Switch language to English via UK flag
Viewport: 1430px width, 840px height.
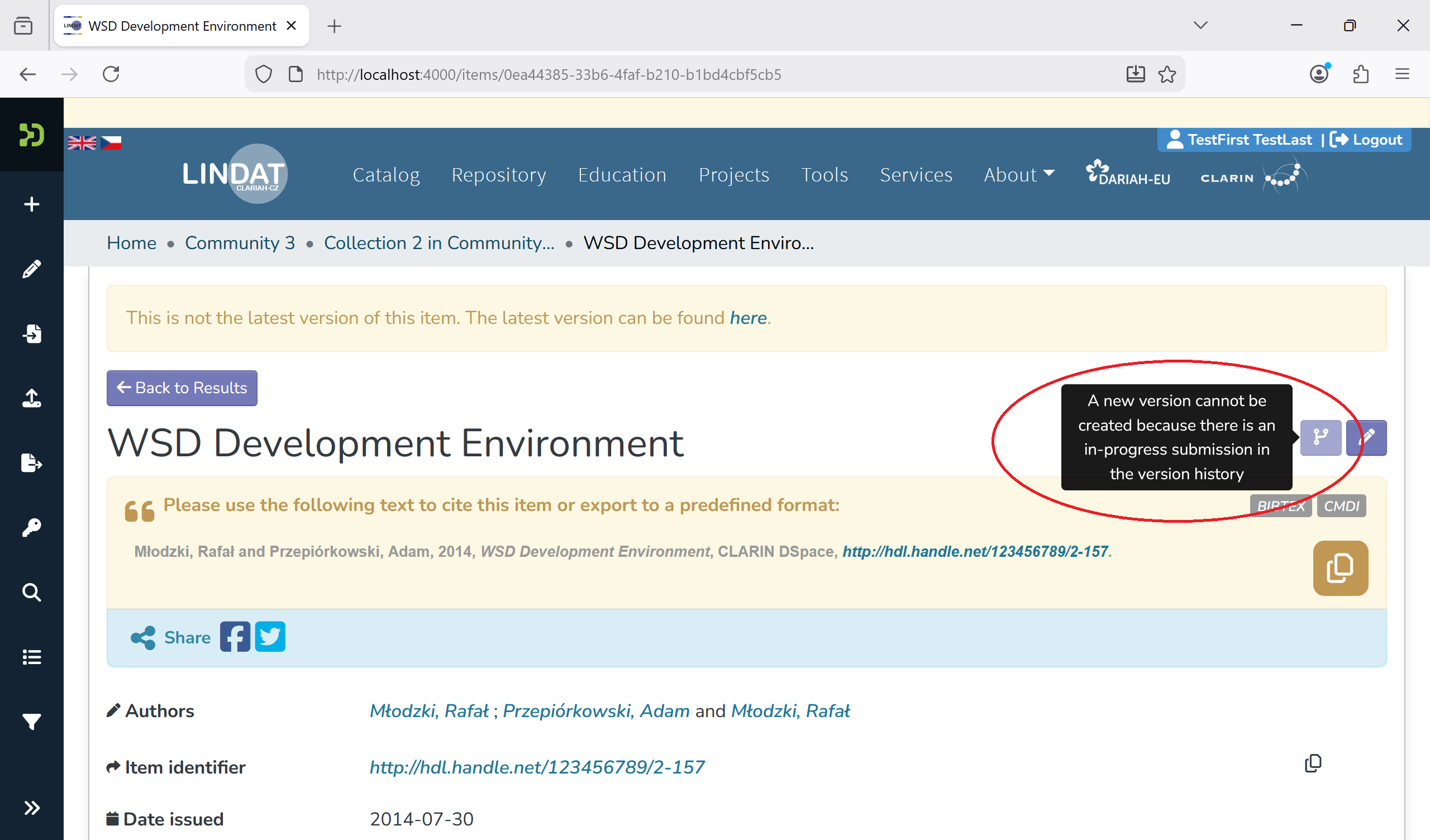click(x=82, y=142)
